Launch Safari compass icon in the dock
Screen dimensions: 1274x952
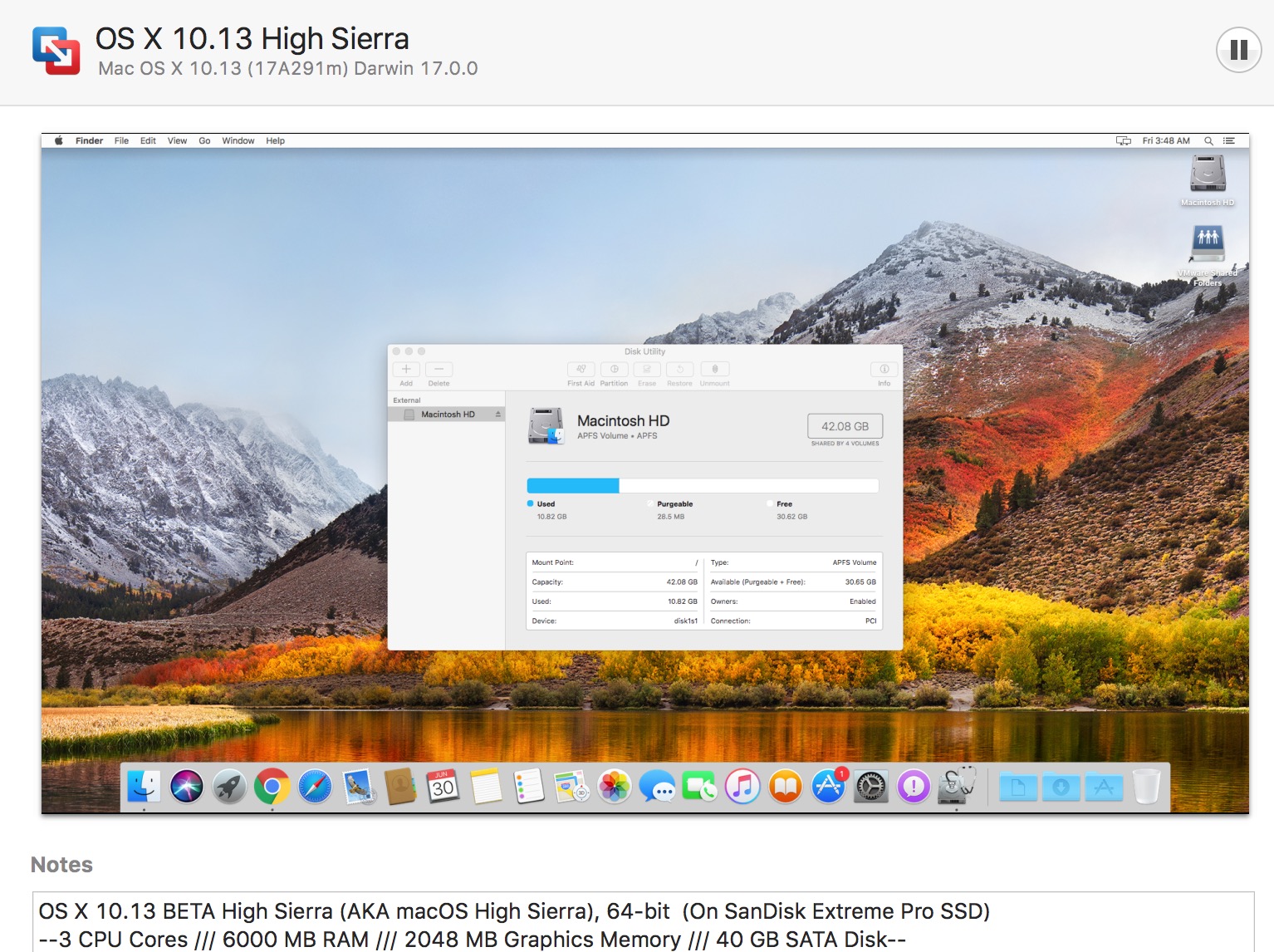coord(315,785)
